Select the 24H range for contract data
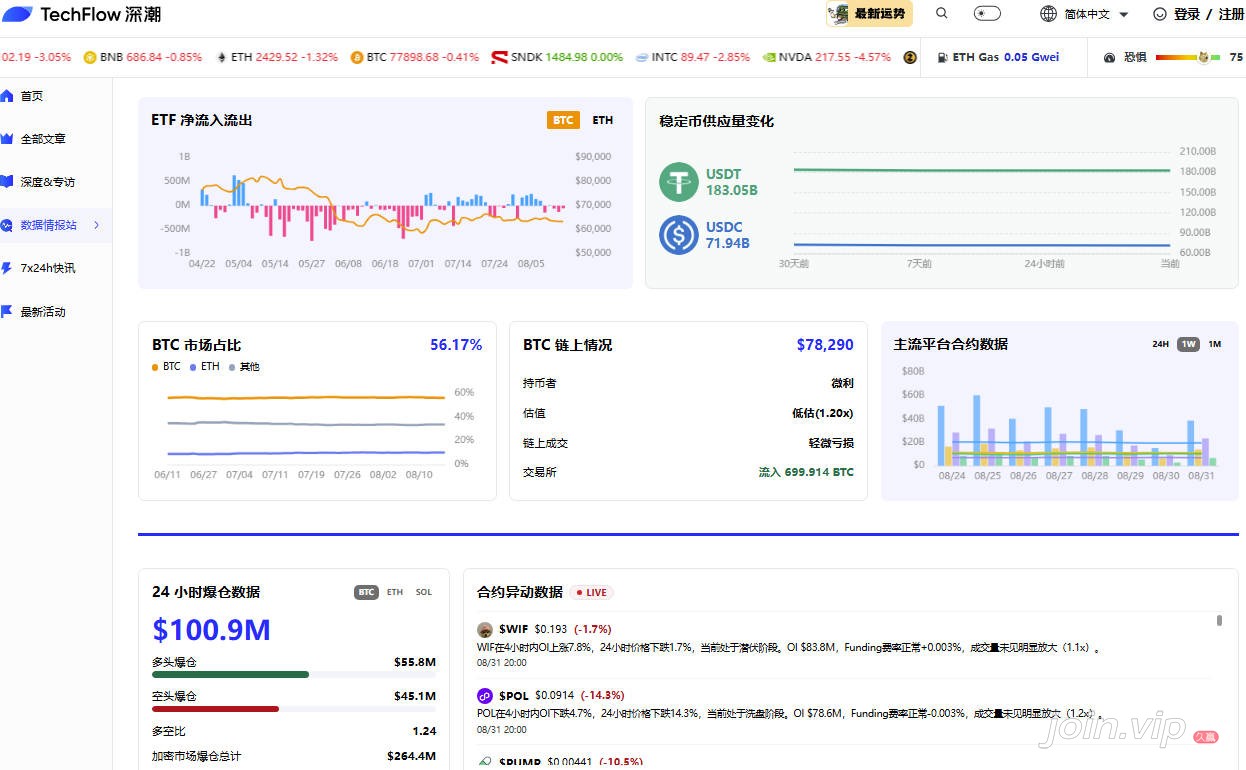The width and height of the screenshot is (1246, 770). (x=1160, y=344)
